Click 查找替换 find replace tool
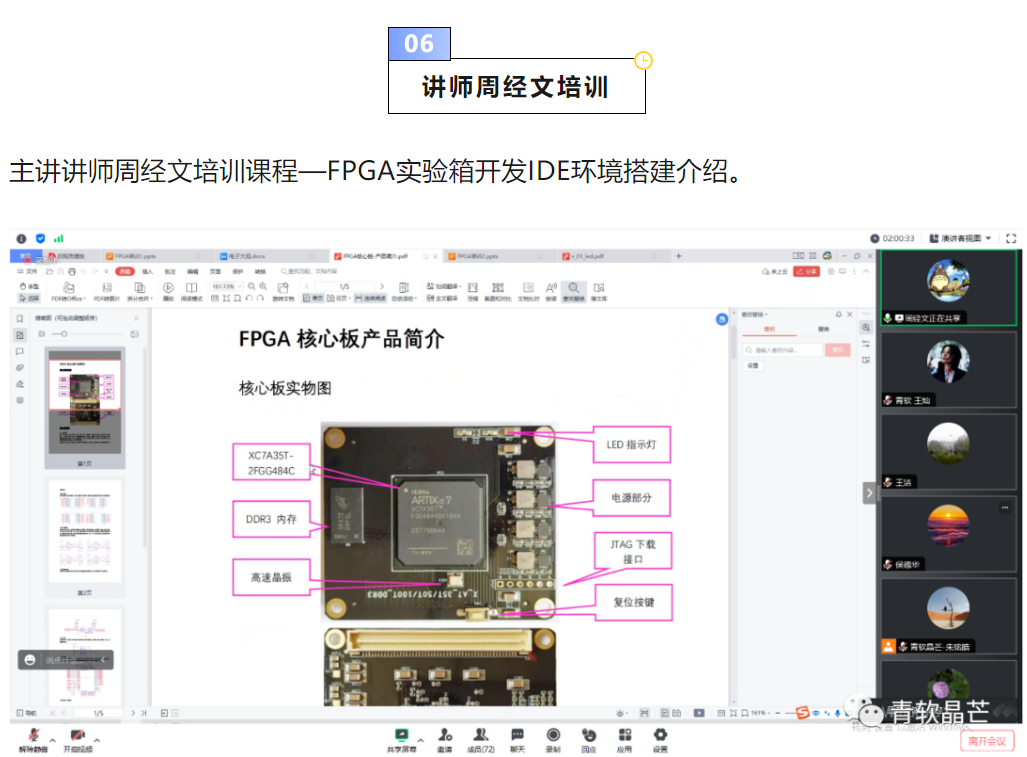Image resolution: width=1027 pixels, height=757 pixels. click(x=573, y=292)
